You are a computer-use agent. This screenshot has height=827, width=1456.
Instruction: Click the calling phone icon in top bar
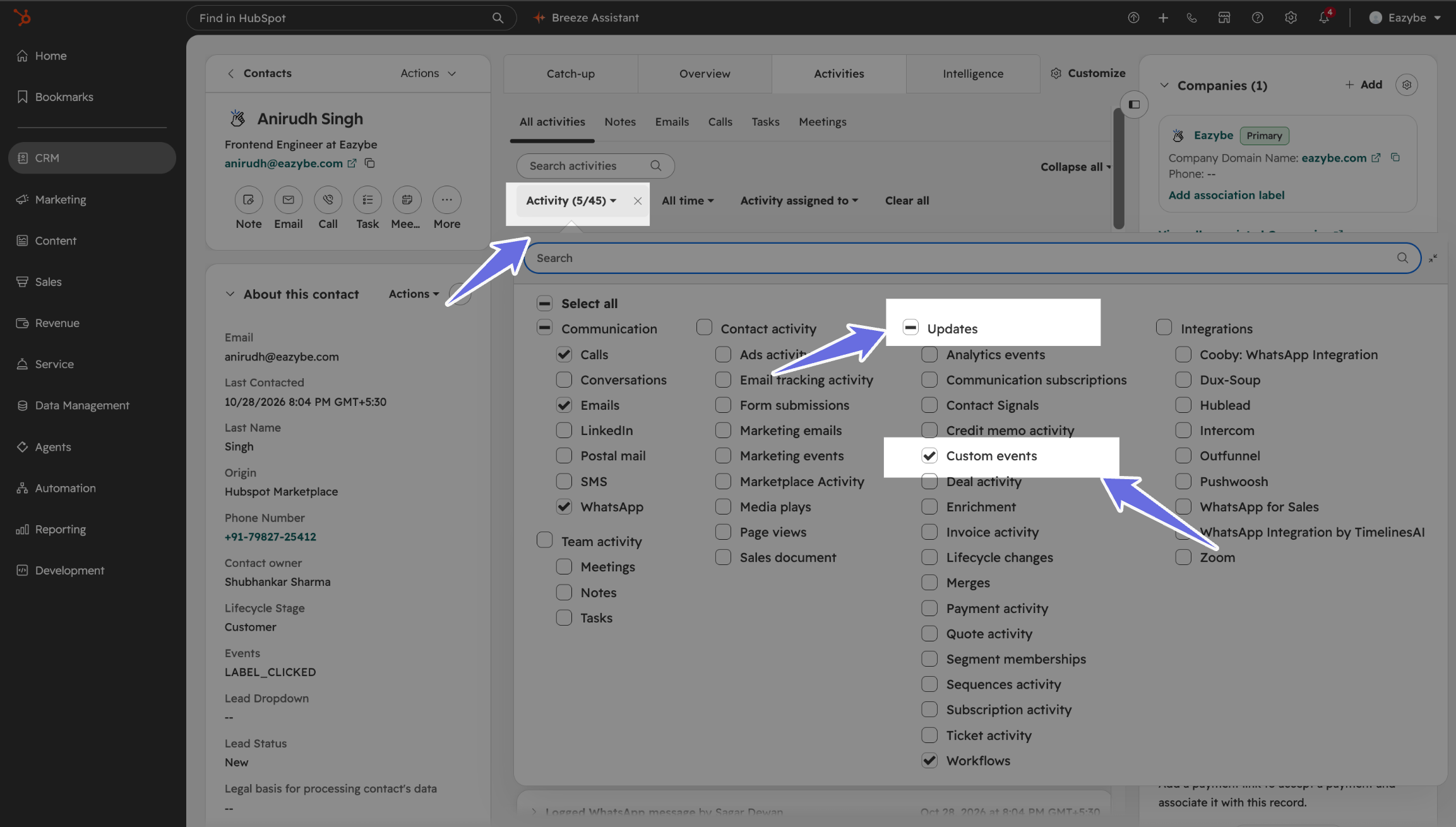(x=1191, y=18)
